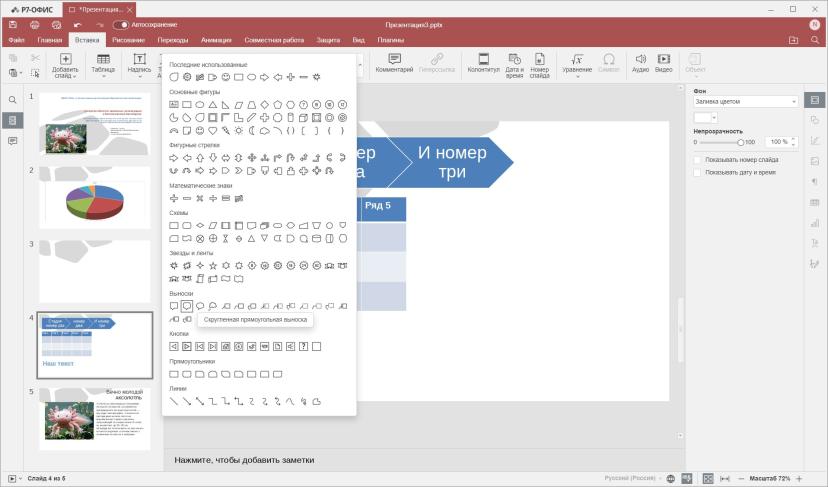Open the Совместная работа tab
The height and width of the screenshot is (487, 828).
tap(274, 40)
